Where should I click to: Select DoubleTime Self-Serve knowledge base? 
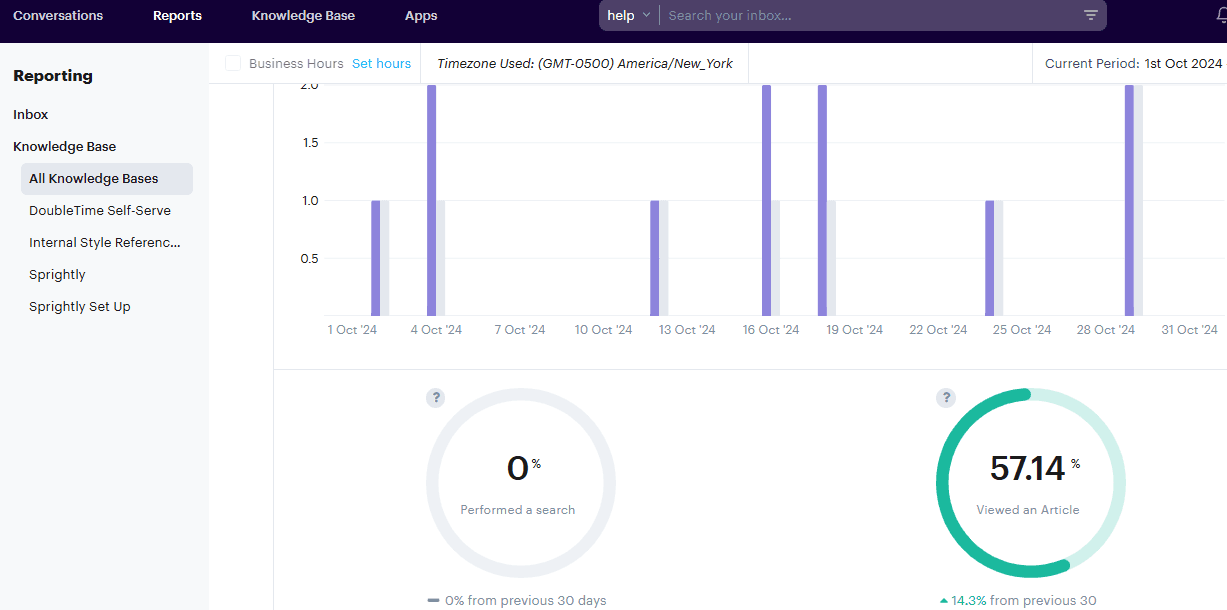[100, 210]
